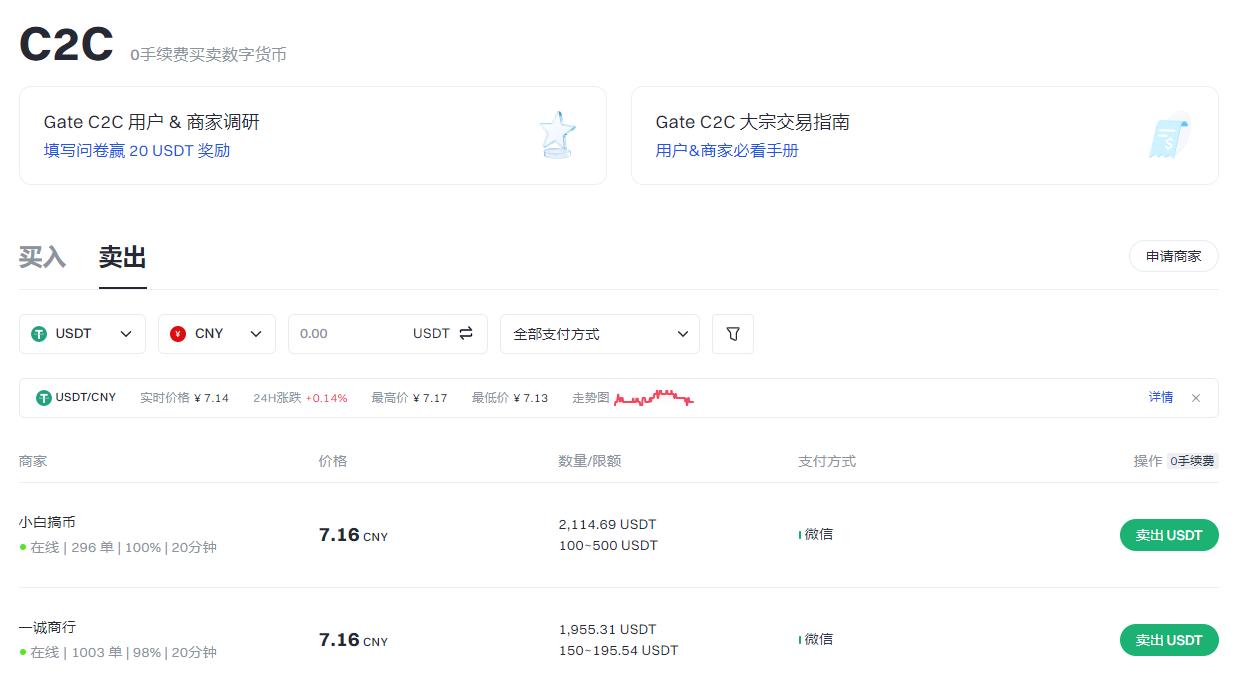Screen dimensions: 1235x681
Task: Click the receipt guide icon
Action: 1169,135
